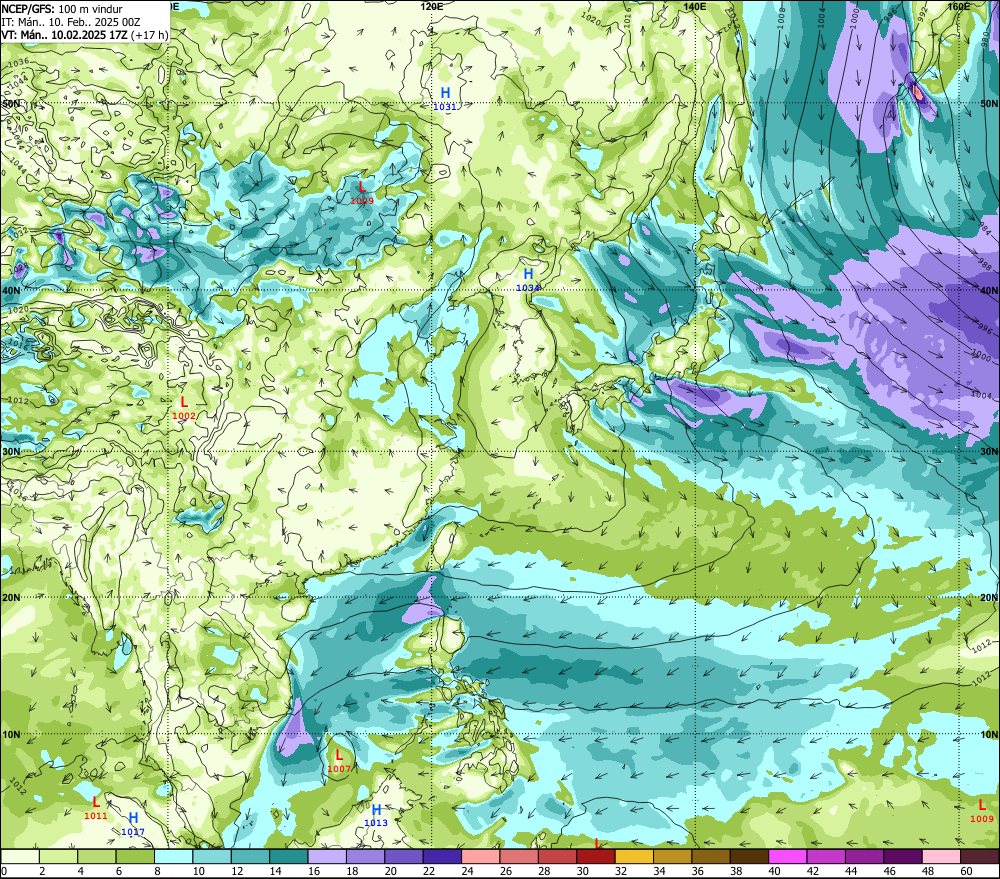Select the dark red swatch between 30 and 32
Screen dimensions: 1000x879
pyautogui.click(x=596, y=856)
